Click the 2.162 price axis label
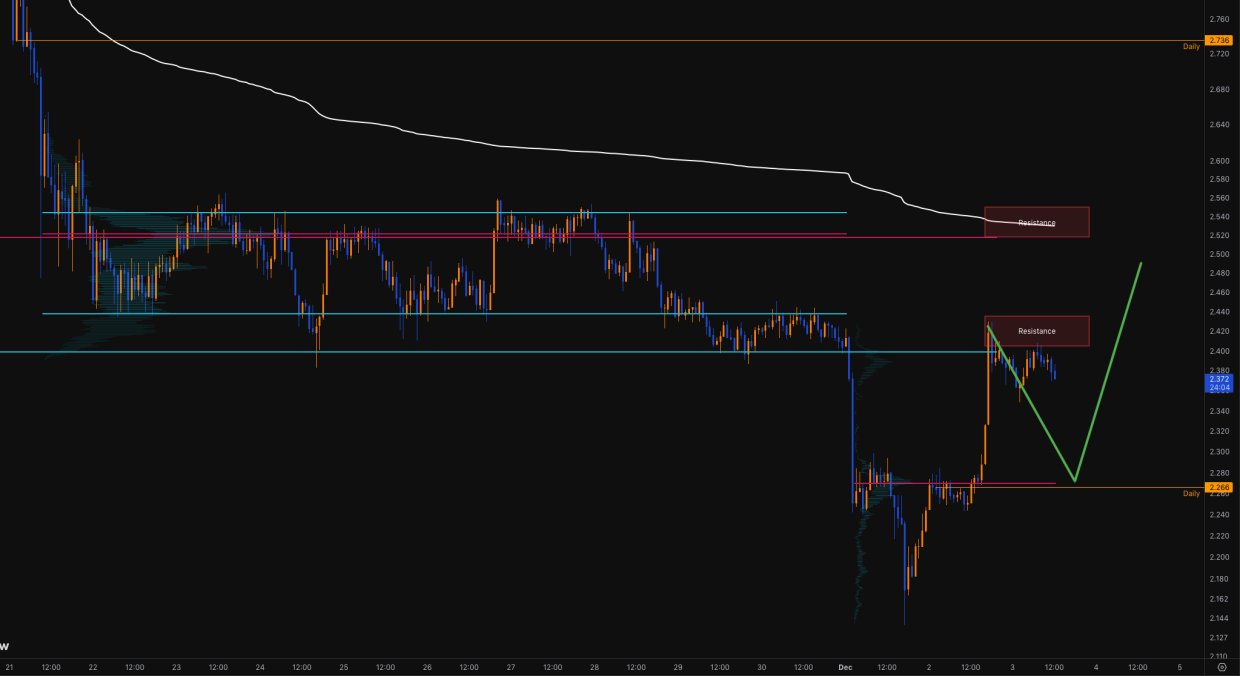The height and width of the screenshot is (676, 1240). tap(1219, 598)
